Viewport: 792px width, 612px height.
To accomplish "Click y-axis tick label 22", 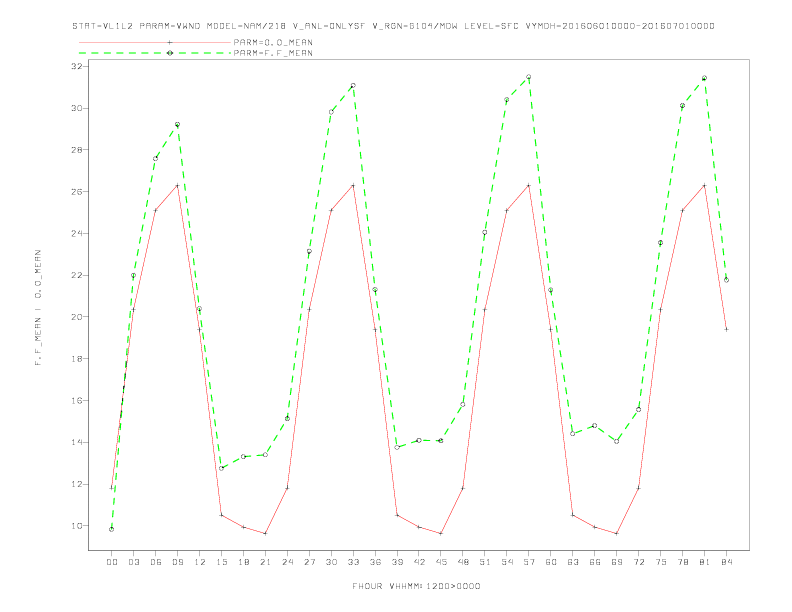I will pyautogui.click(x=78, y=275).
